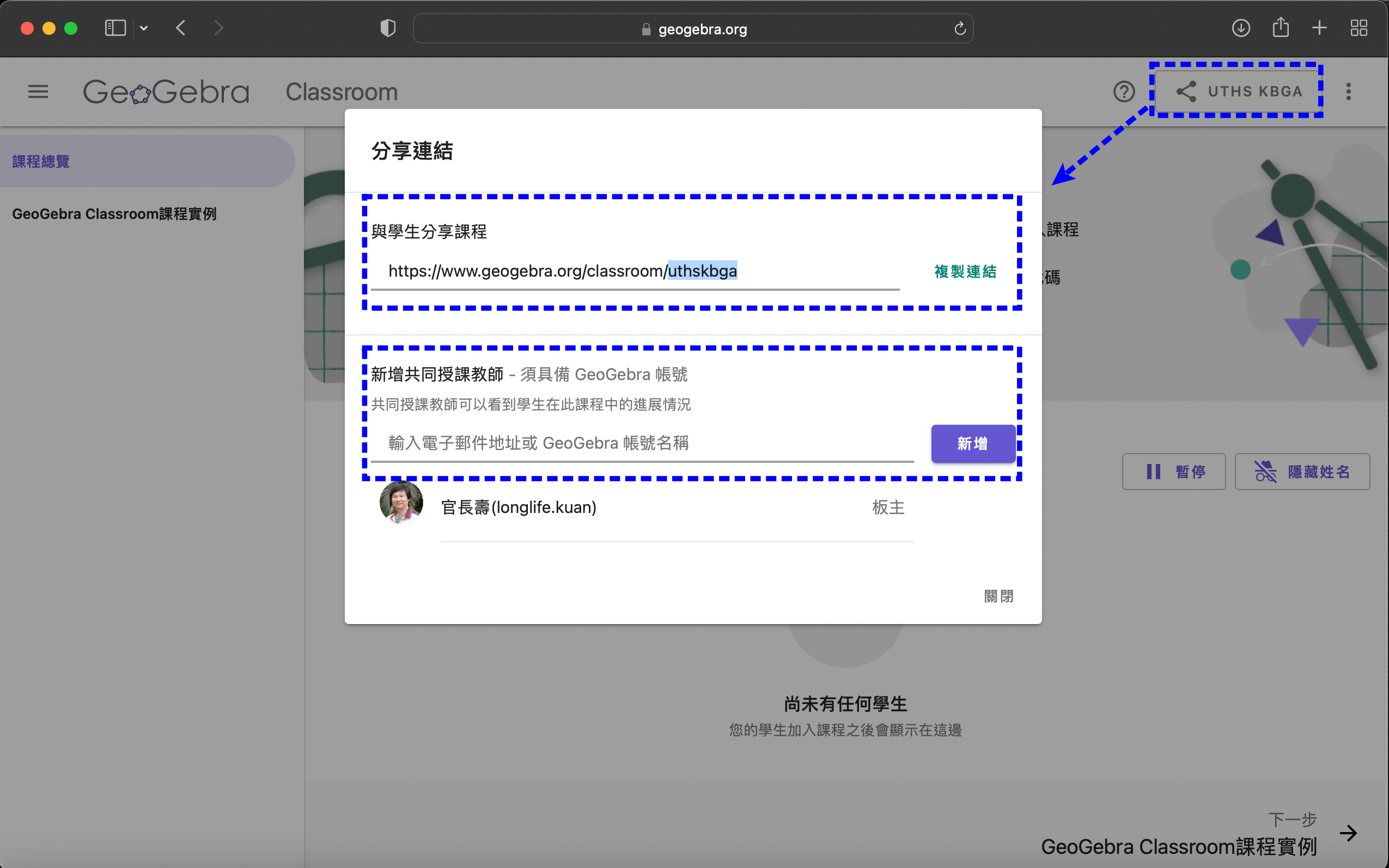Click the Classroom header title
The image size is (1389, 868).
pyautogui.click(x=342, y=92)
